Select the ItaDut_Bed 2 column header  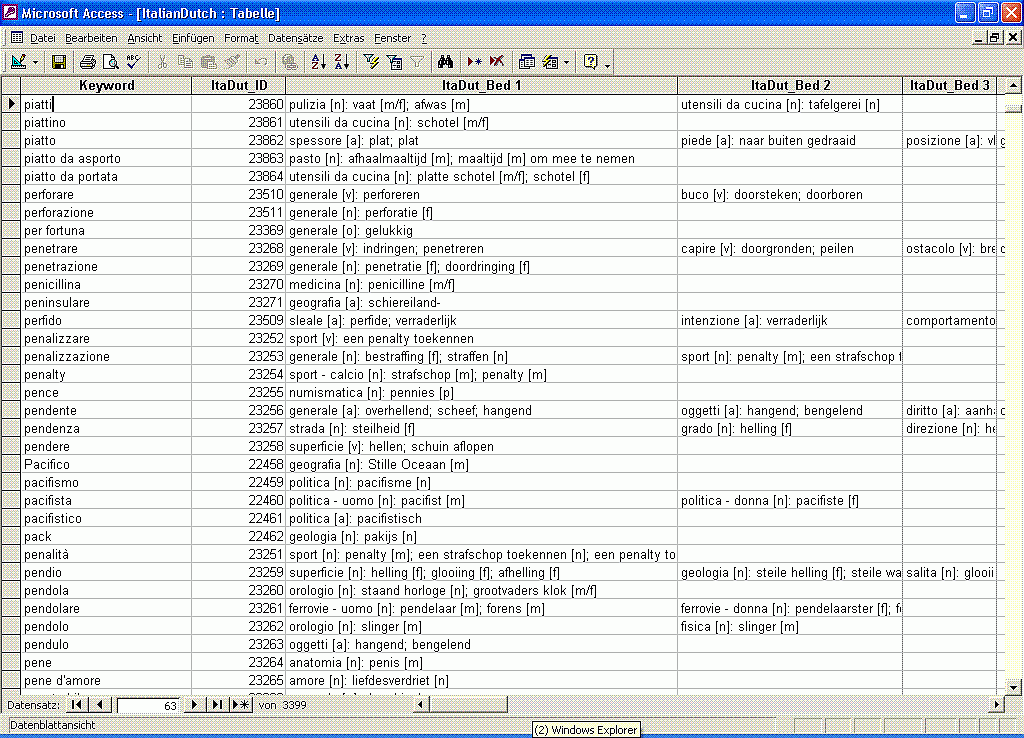click(790, 85)
